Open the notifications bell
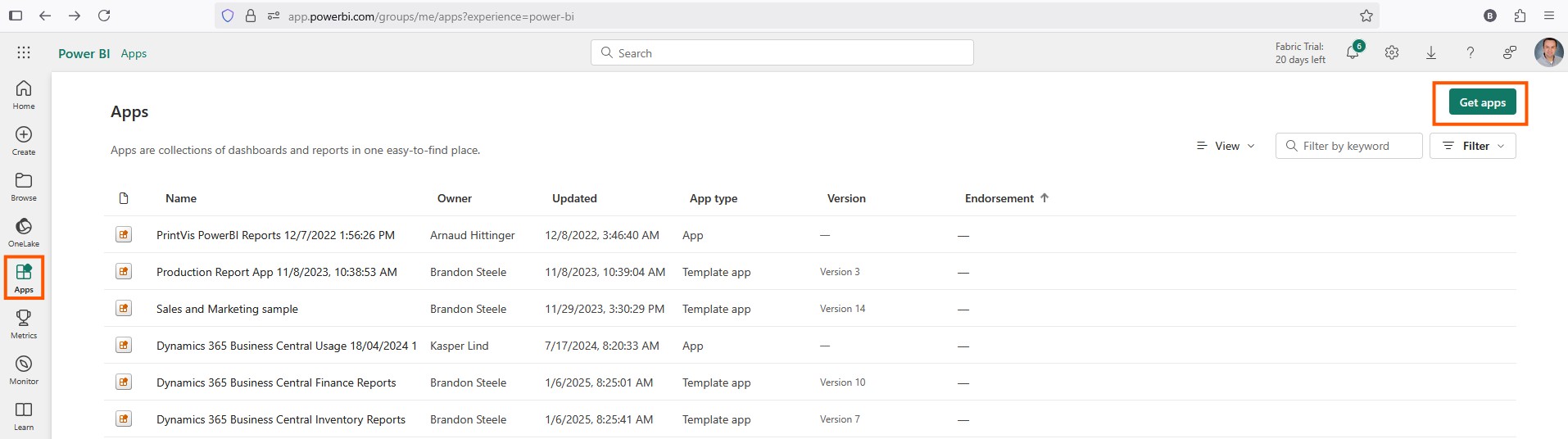The width and height of the screenshot is (1568, 439). (x=1353, y=52)
